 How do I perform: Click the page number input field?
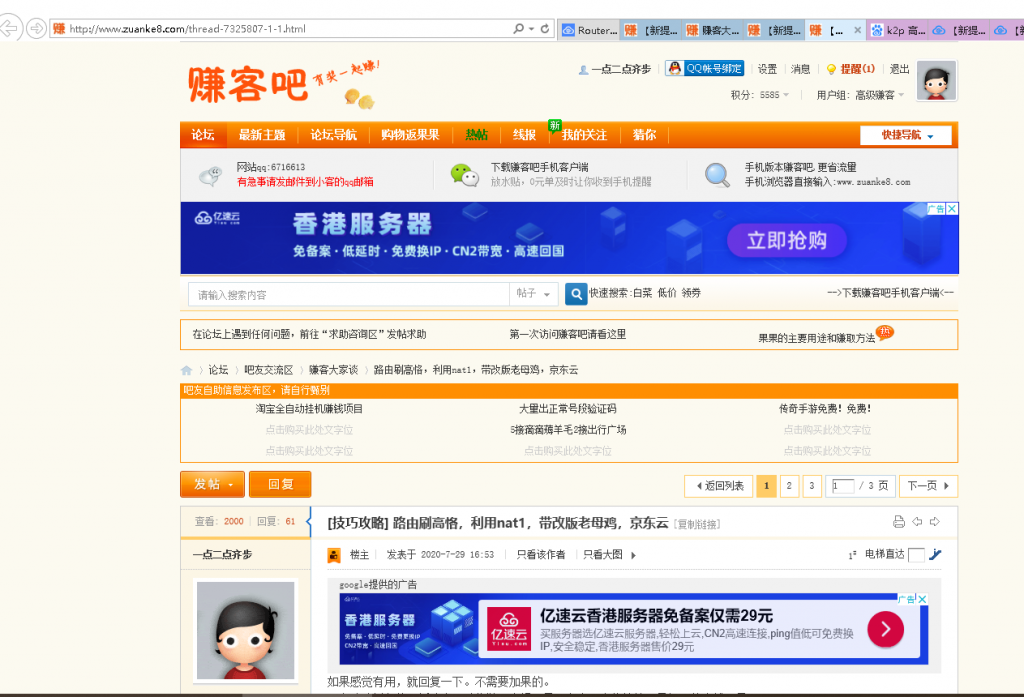pyautogui.click(x=842, y=486)
